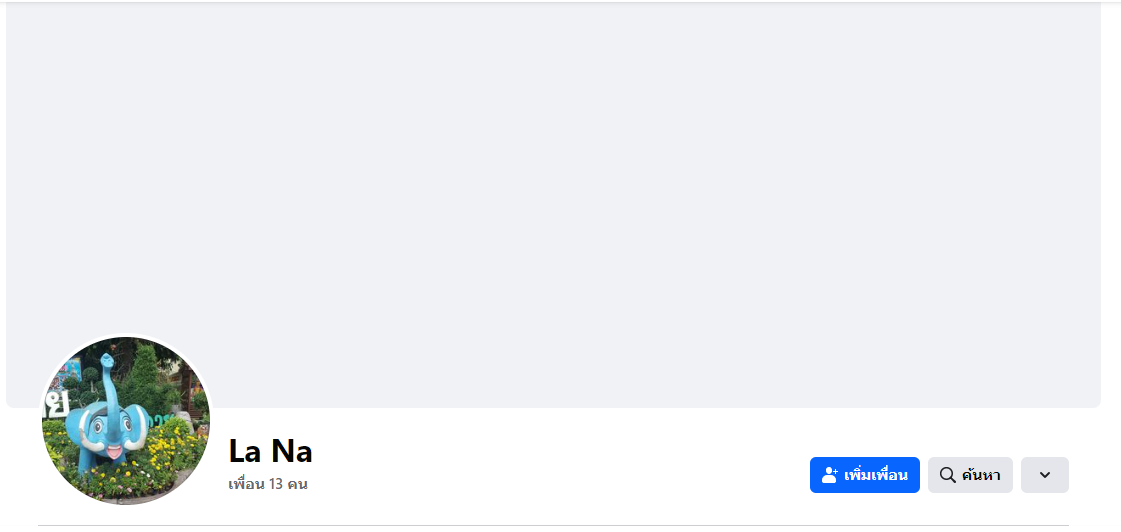This screenshot has height=532, width=1121.
Task: Click the number 13 in friends count
Action: click(x=277, y=484)
